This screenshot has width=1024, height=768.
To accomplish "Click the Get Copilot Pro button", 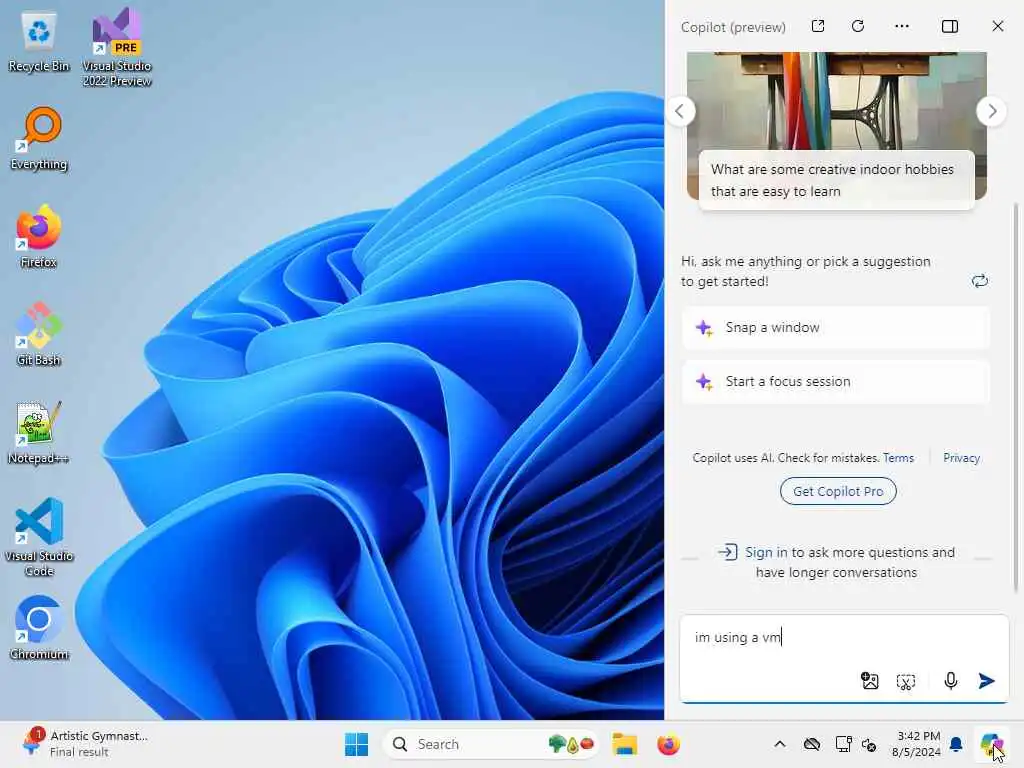I will [x=838, y=491].
